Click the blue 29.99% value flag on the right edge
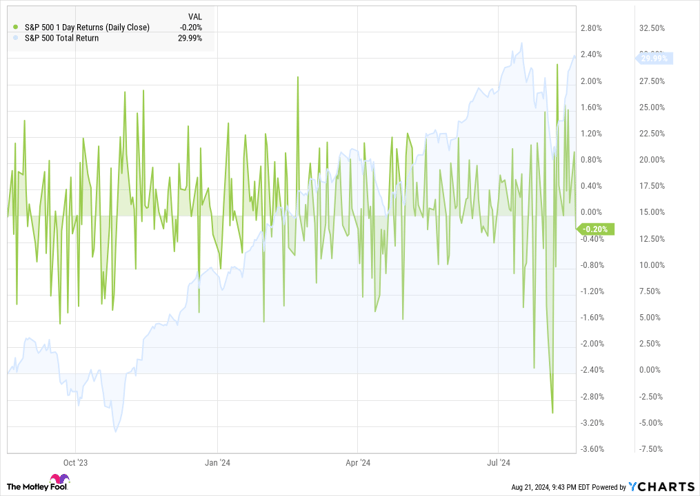Image resolution: width=700 pixels, height=496 pixels. 652,59
